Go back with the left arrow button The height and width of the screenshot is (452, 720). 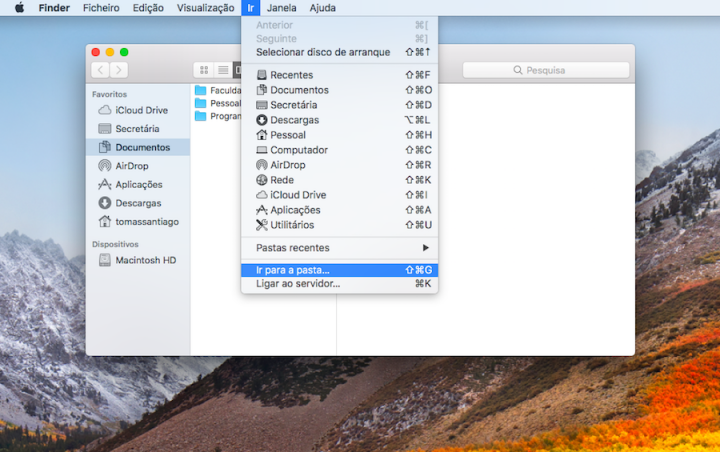tap(100, 70)
